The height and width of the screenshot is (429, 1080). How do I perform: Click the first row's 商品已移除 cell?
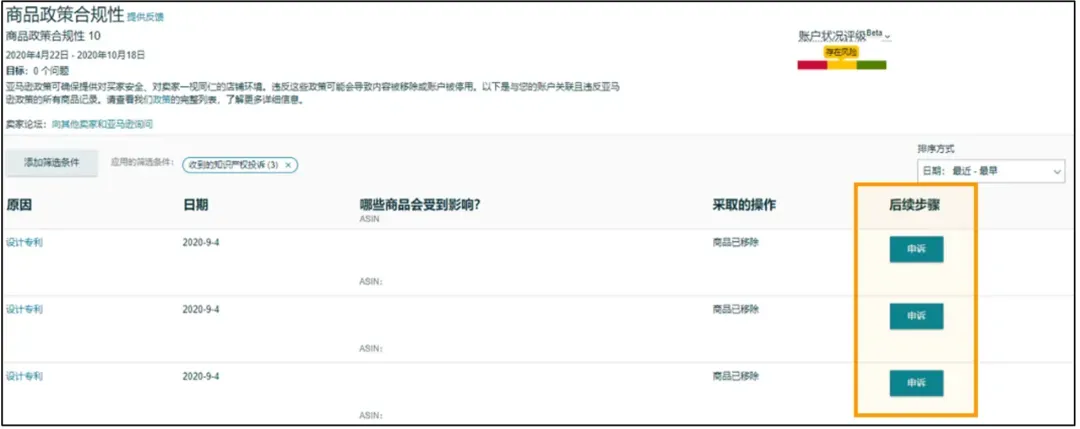coord(736,242)
